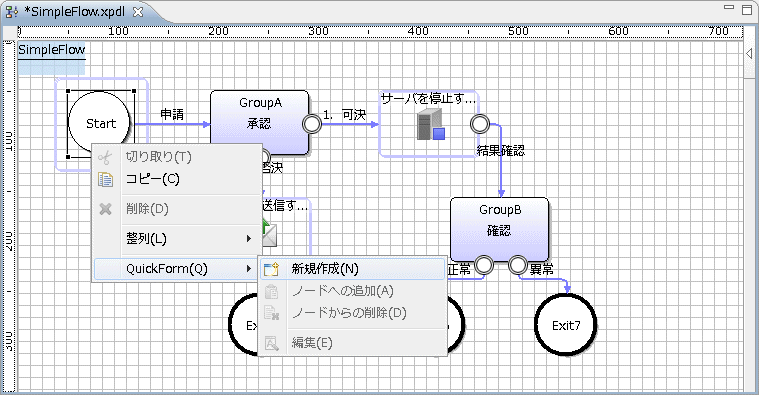Open the QuickForm(Q) submenu
The width and height of the screenshot is (759, 395).
[177, 269]
